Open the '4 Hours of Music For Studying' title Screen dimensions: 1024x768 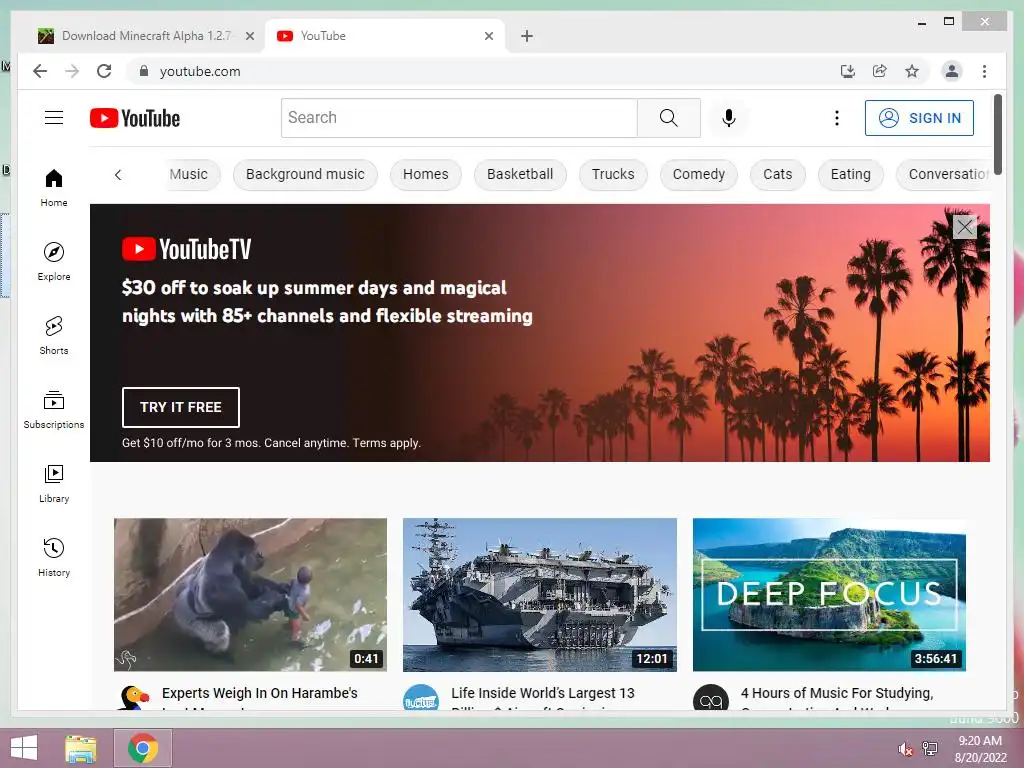837,693
